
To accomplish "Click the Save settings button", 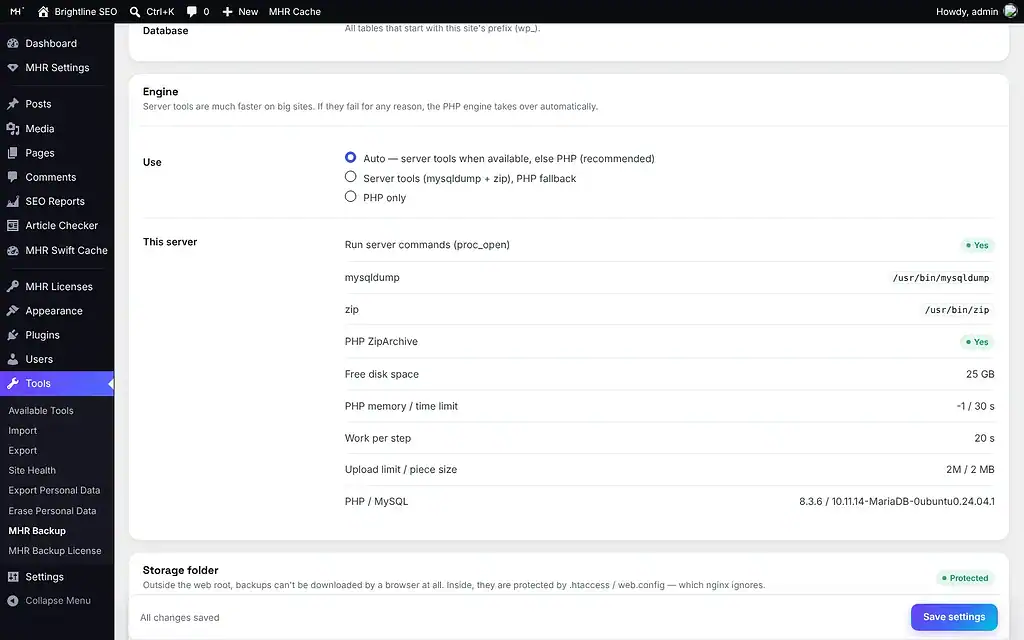I will pyautogui.click(x=953, y=617).
